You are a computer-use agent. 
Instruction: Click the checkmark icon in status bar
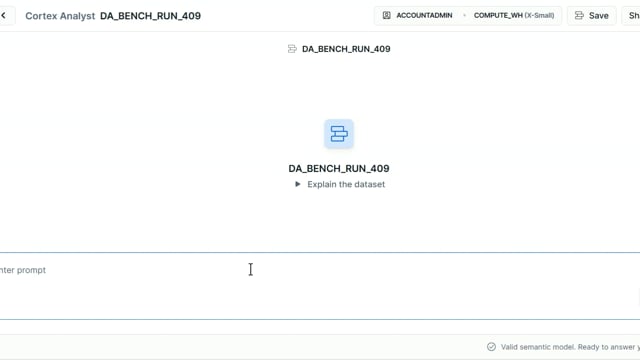(491, 347)
